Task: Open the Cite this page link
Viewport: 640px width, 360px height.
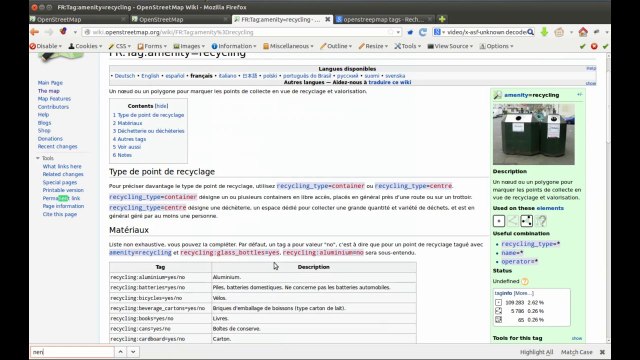Action: [60, 214]
